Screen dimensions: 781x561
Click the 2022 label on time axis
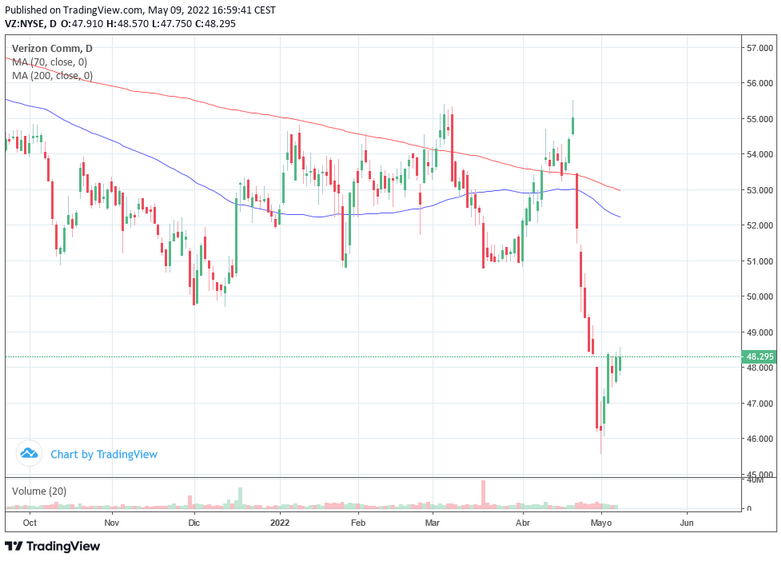(280, 523)
